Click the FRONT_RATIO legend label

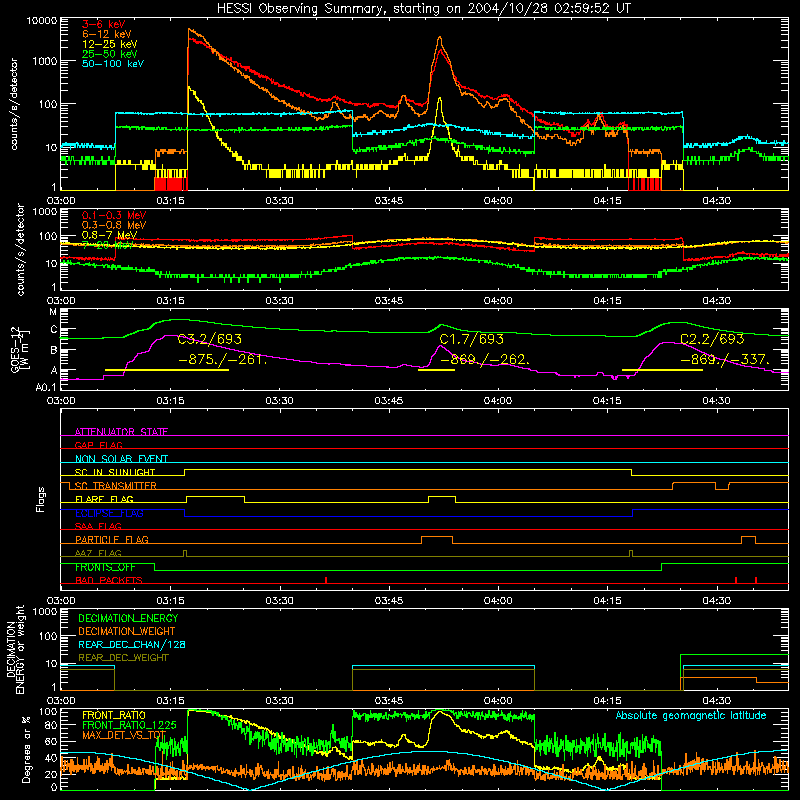[114, 715]
